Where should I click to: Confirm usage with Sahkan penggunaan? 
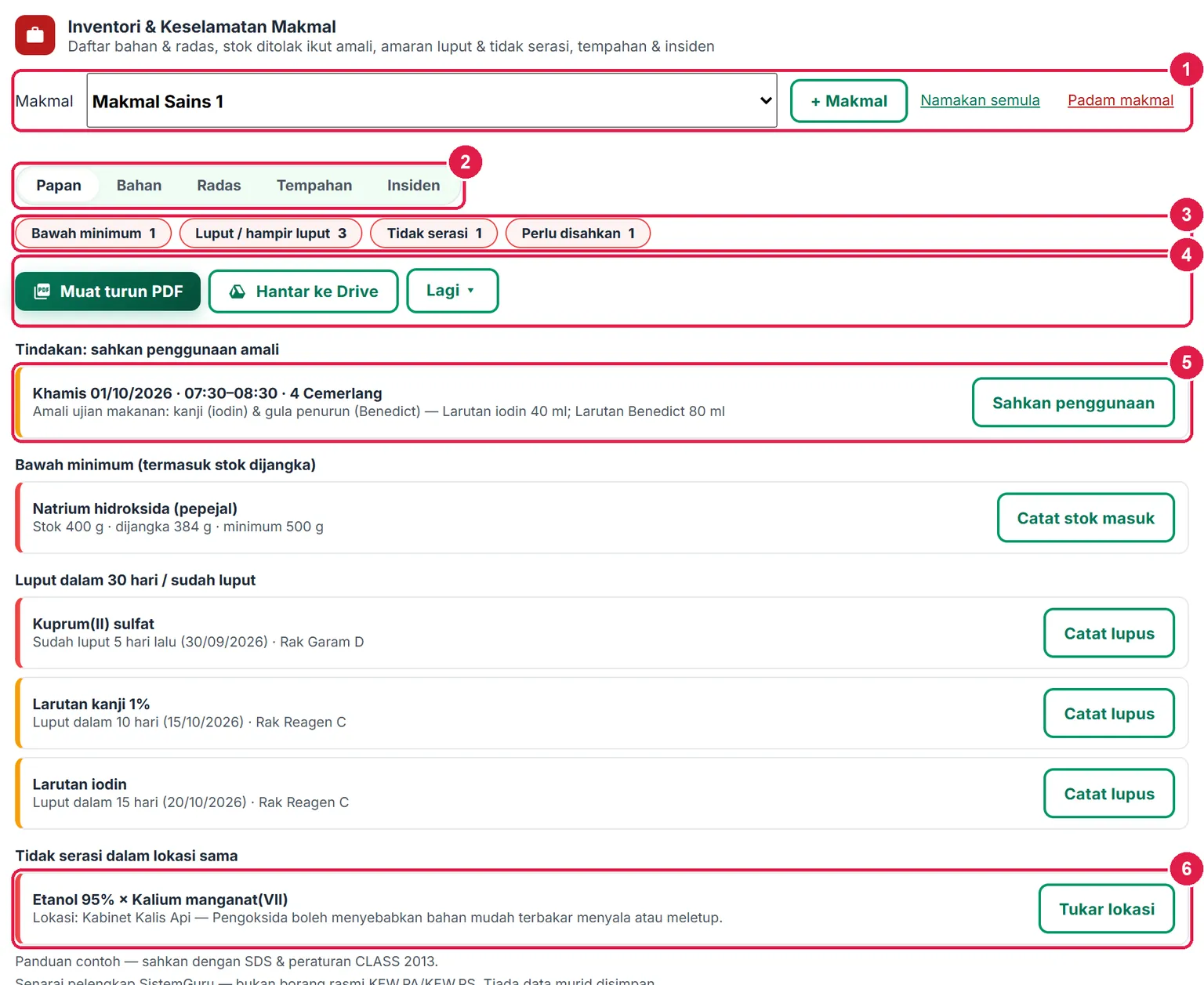(1073, 403)
